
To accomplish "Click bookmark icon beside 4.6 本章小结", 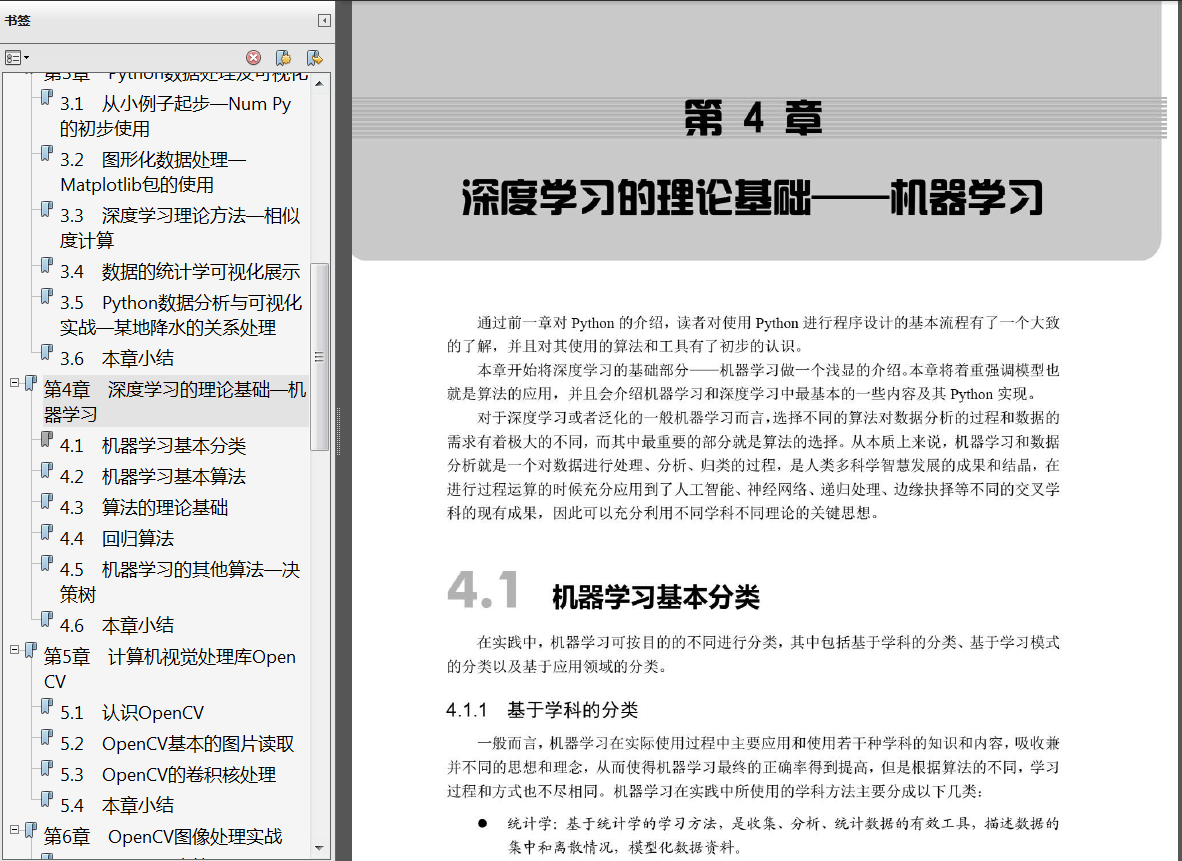I will click(47, 618).
